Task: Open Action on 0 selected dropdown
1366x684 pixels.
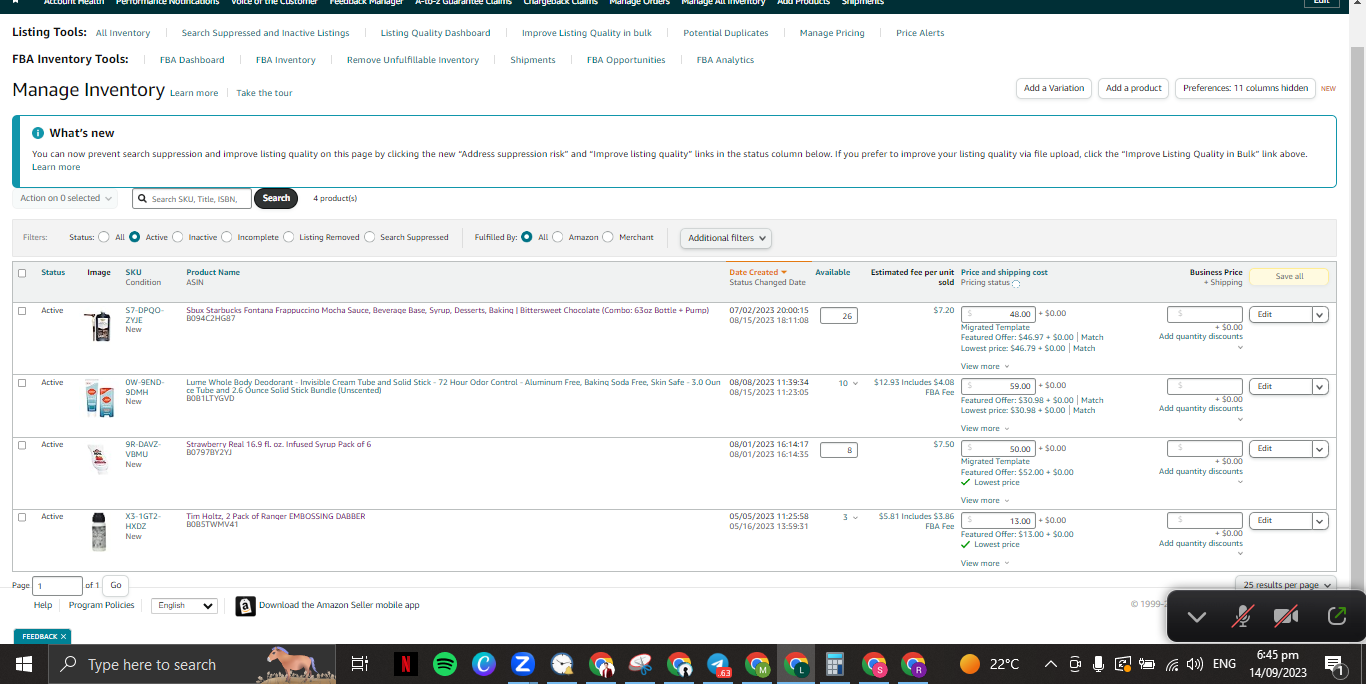Action: (x=65, y=198)
